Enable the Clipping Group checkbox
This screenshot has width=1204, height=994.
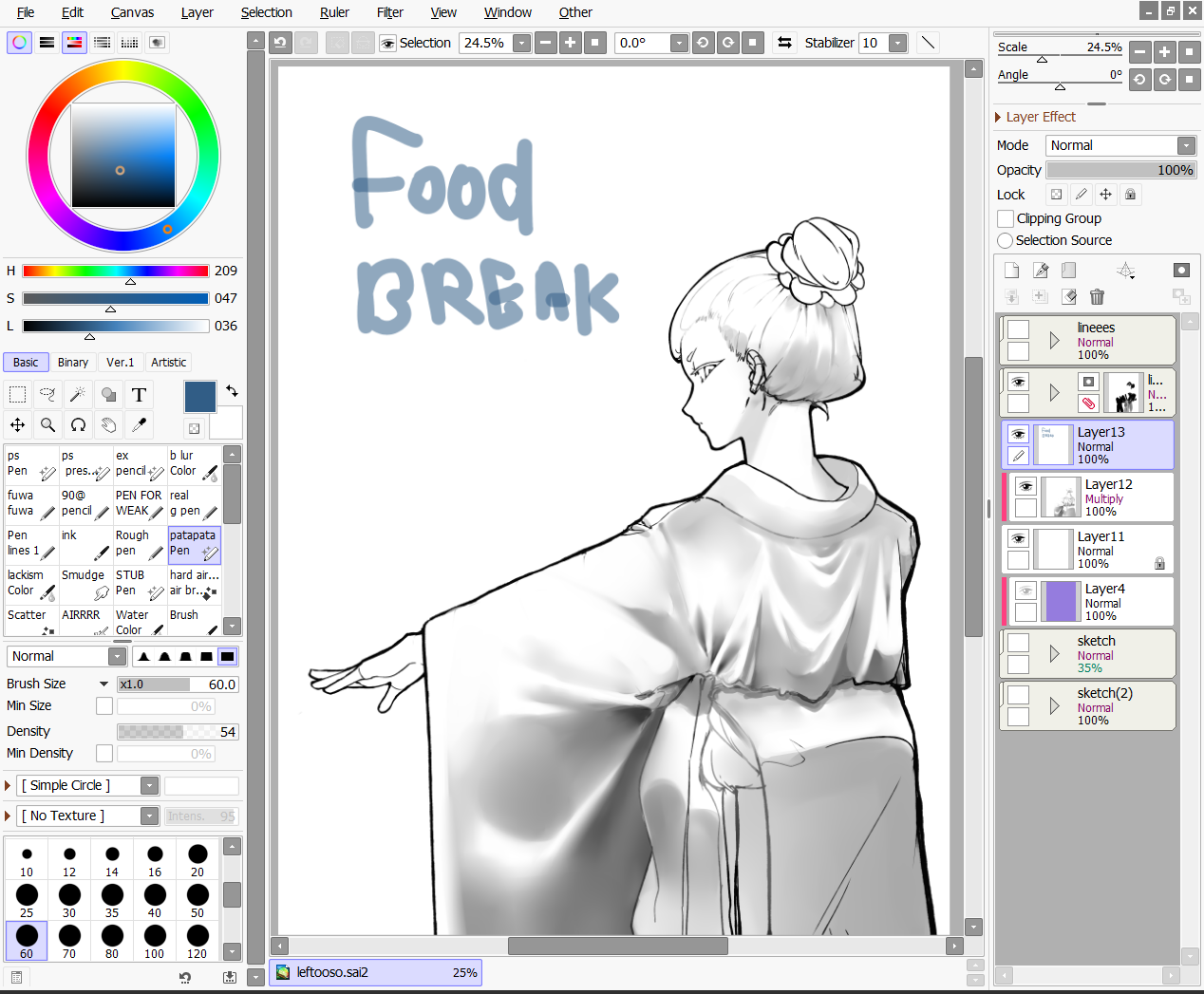(1006, 218)
